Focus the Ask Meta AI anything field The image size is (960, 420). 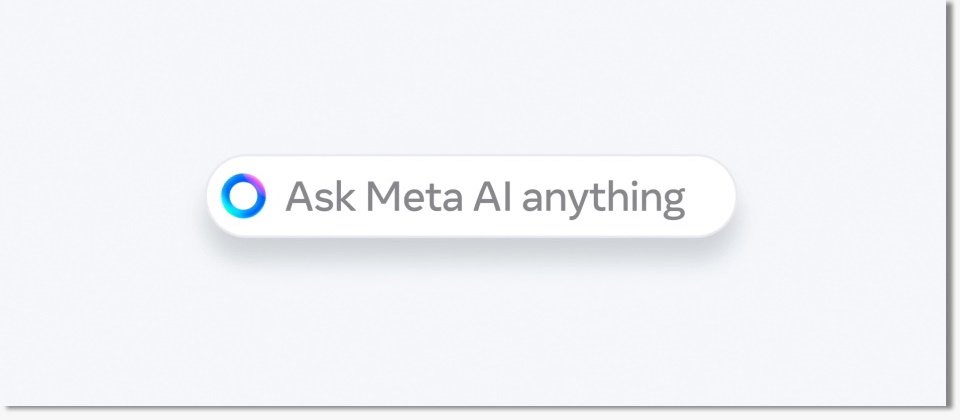(x=471, y=197)
